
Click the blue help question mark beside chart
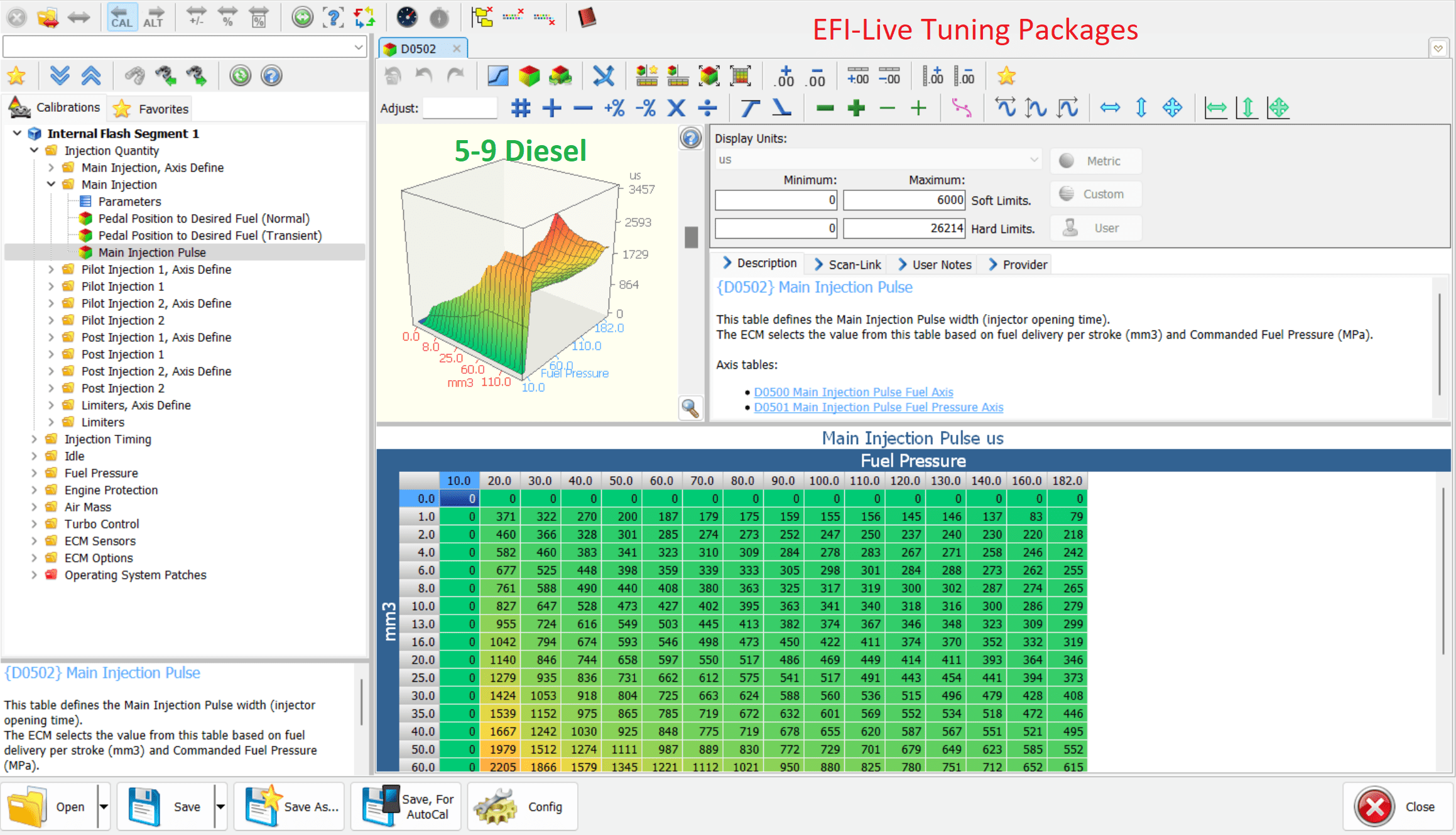coord(690,138)
